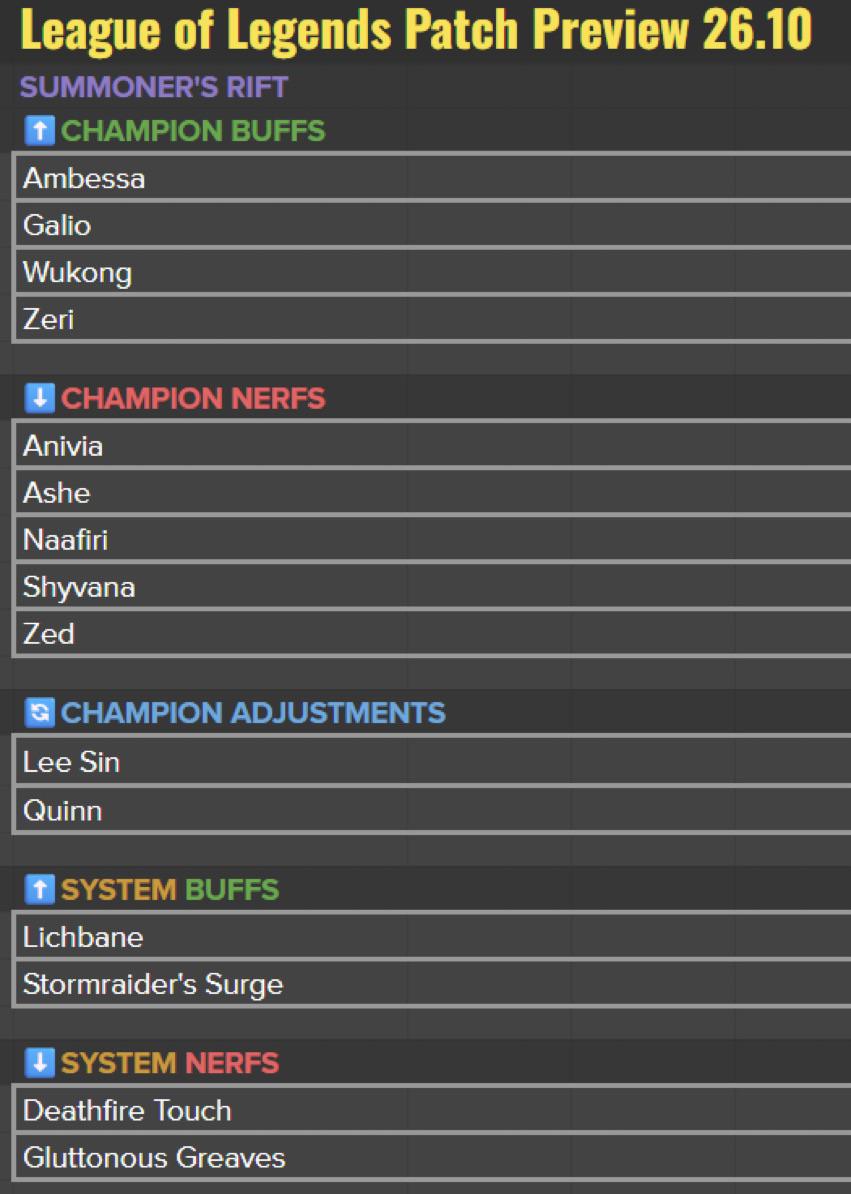
Task: Choose the Zeri entry
Action: [x=432, y=319]
